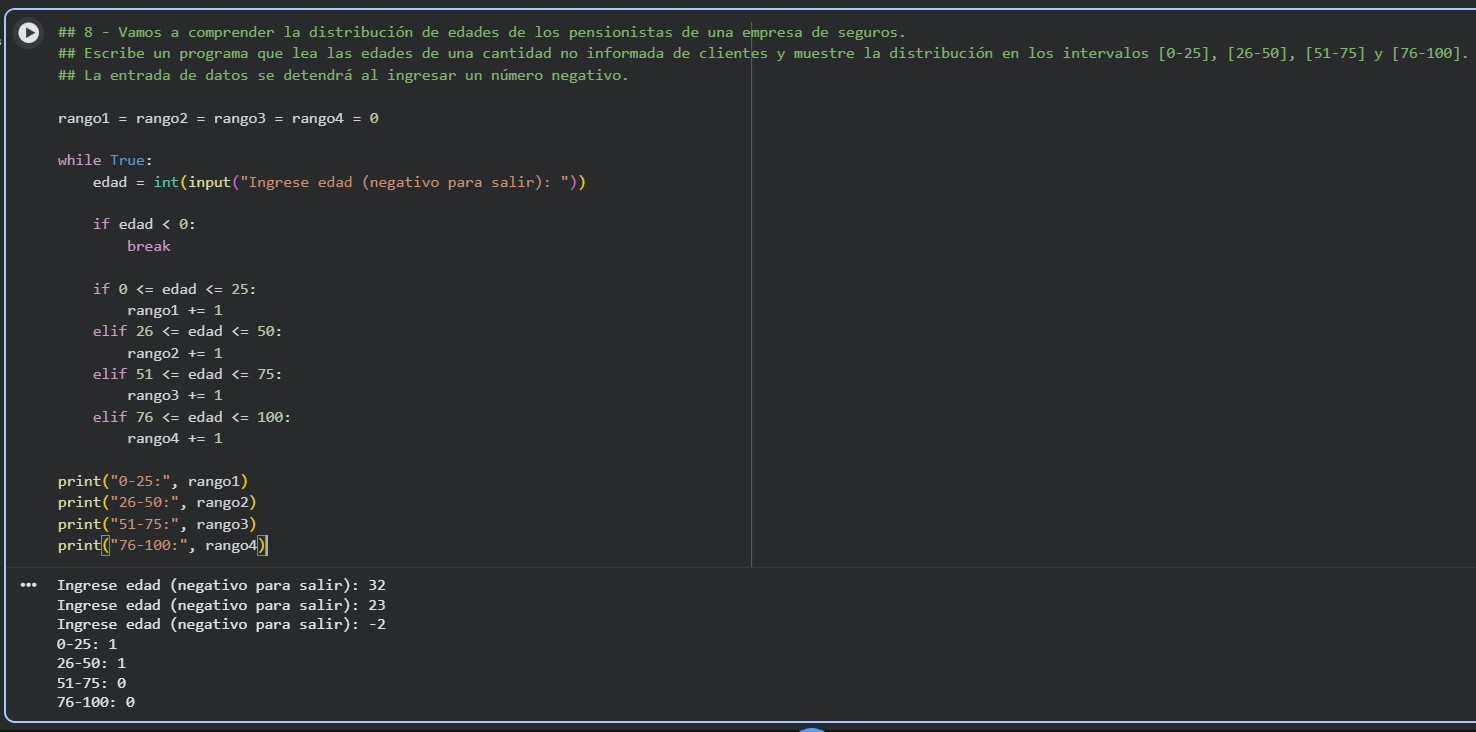Click the 'elif 26 <= edad <= 50:' line
1476x732 pixels.
point(187,331)
